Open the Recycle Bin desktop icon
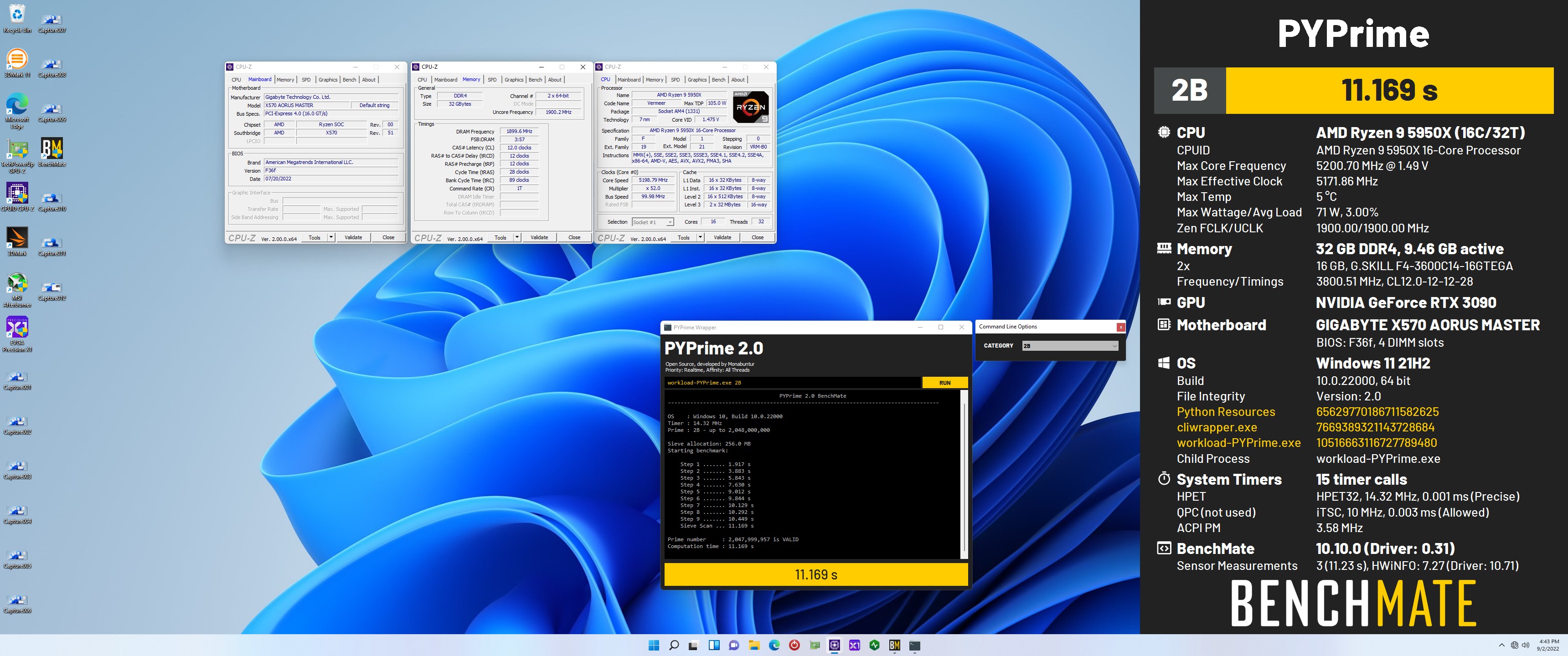The width and height of the screenshot is (1568, 656). (x=17, y=18)
